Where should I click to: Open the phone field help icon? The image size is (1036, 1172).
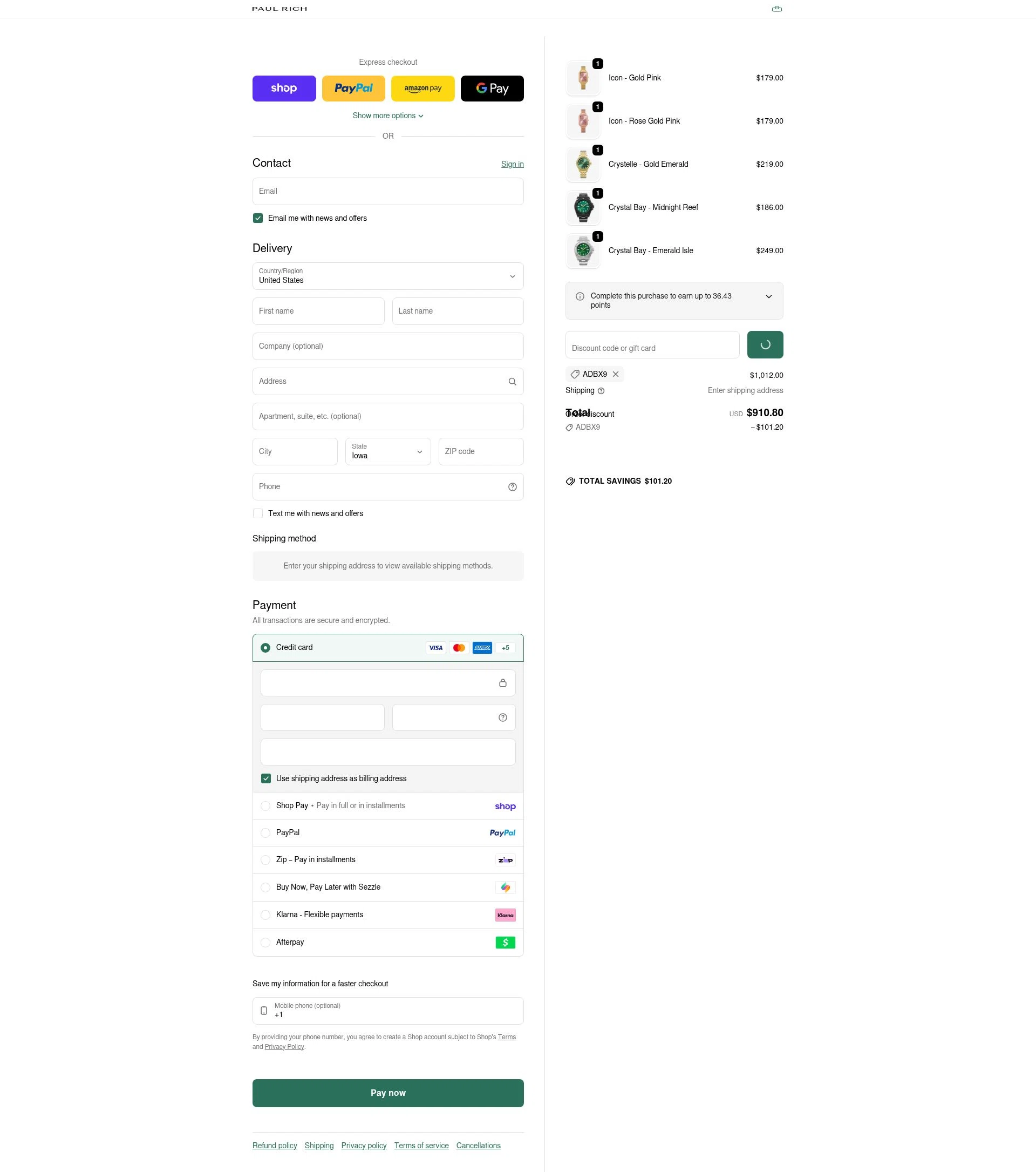click(x=512, y=486)
